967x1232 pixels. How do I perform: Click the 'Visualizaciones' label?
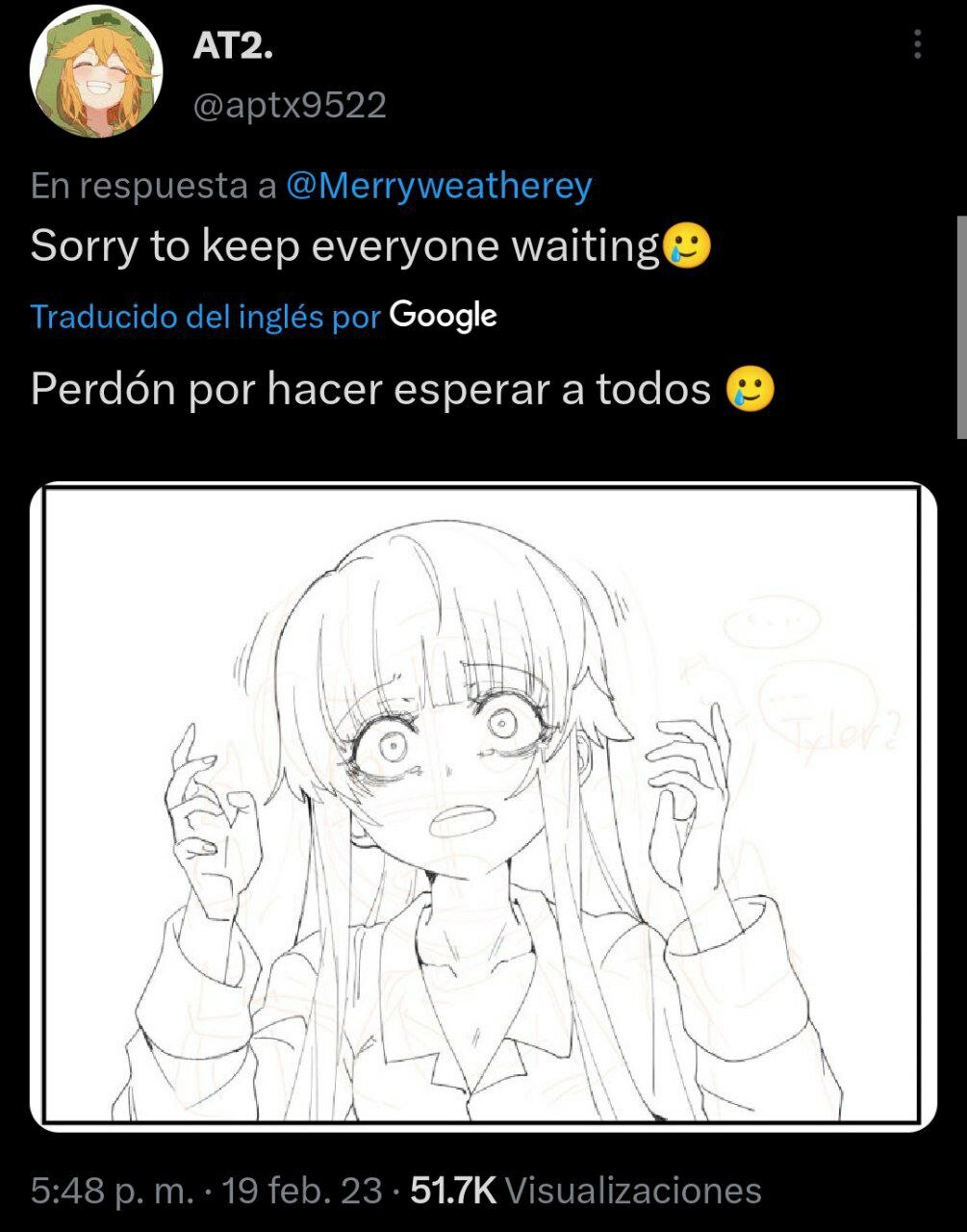tap(633, 1191)
